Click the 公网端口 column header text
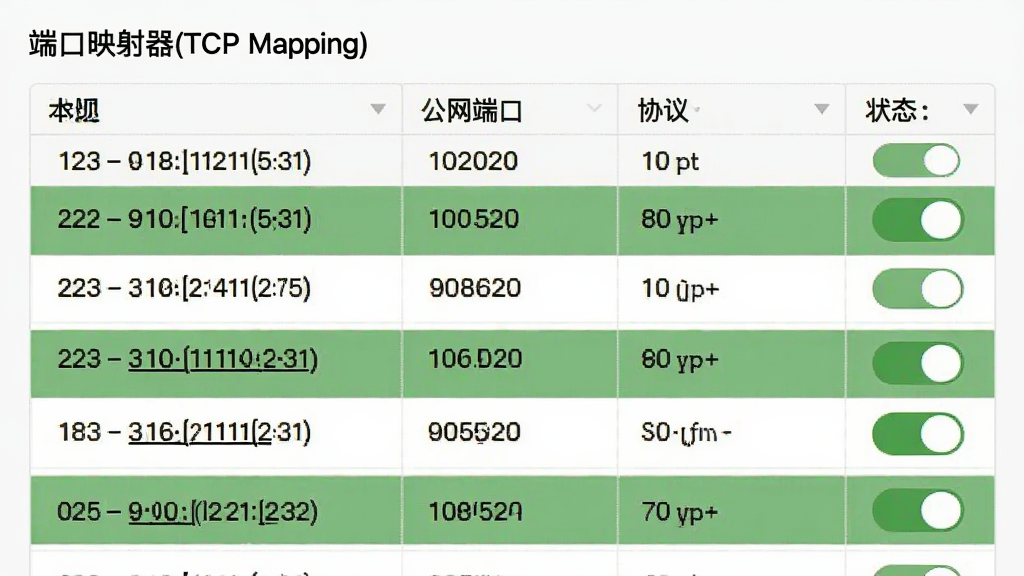Image resolution: width=1024 pixels, height=576 pixels. tap(472, 110)
